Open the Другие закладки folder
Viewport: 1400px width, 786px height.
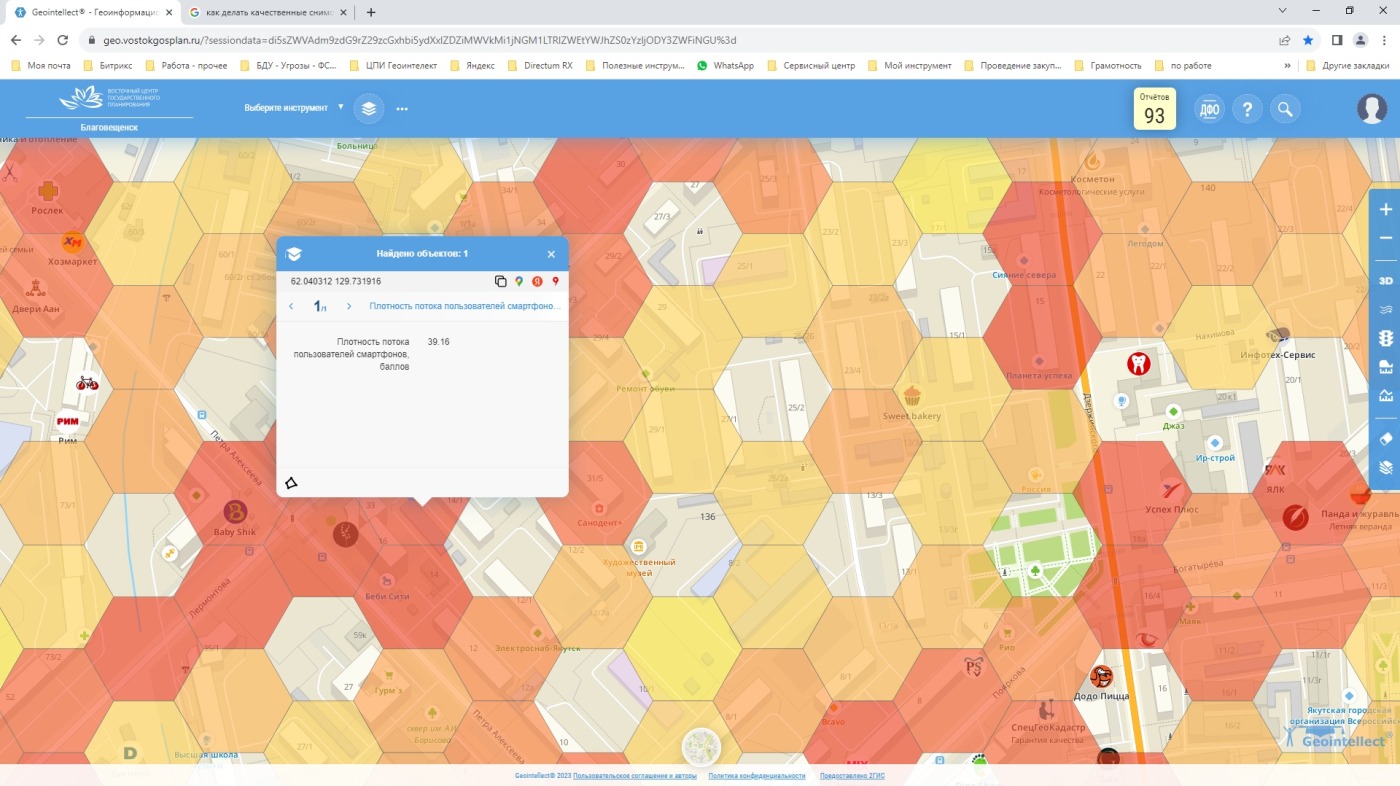(1350, 66)
